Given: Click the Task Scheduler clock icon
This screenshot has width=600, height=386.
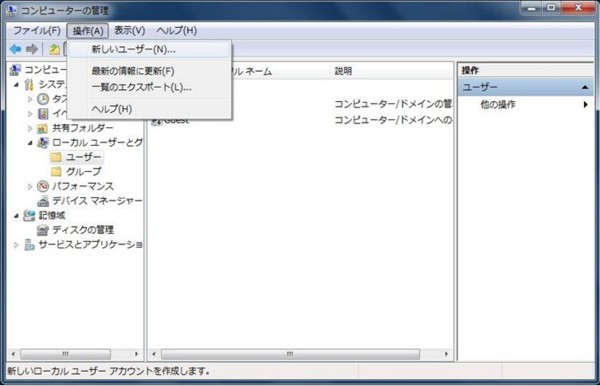Looking at the screenshot, I should click(x=43, y=99).
